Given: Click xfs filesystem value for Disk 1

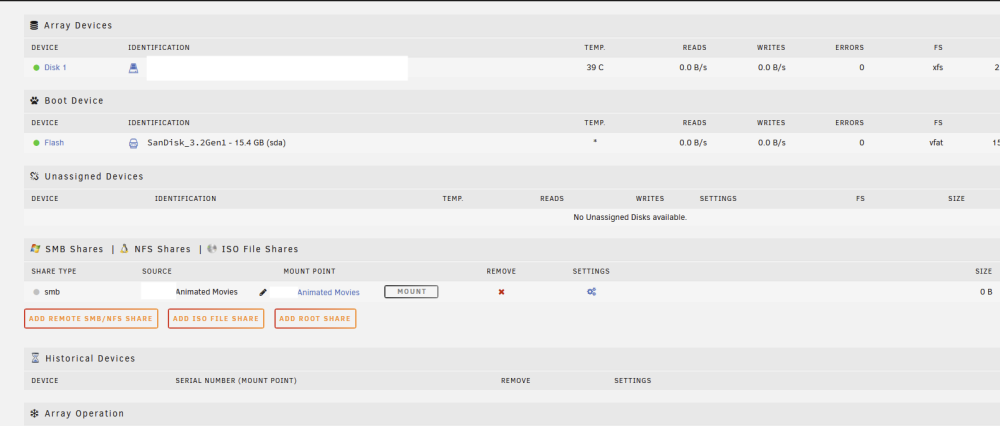Looking at the screenshot, I should [x=938, y=68].
